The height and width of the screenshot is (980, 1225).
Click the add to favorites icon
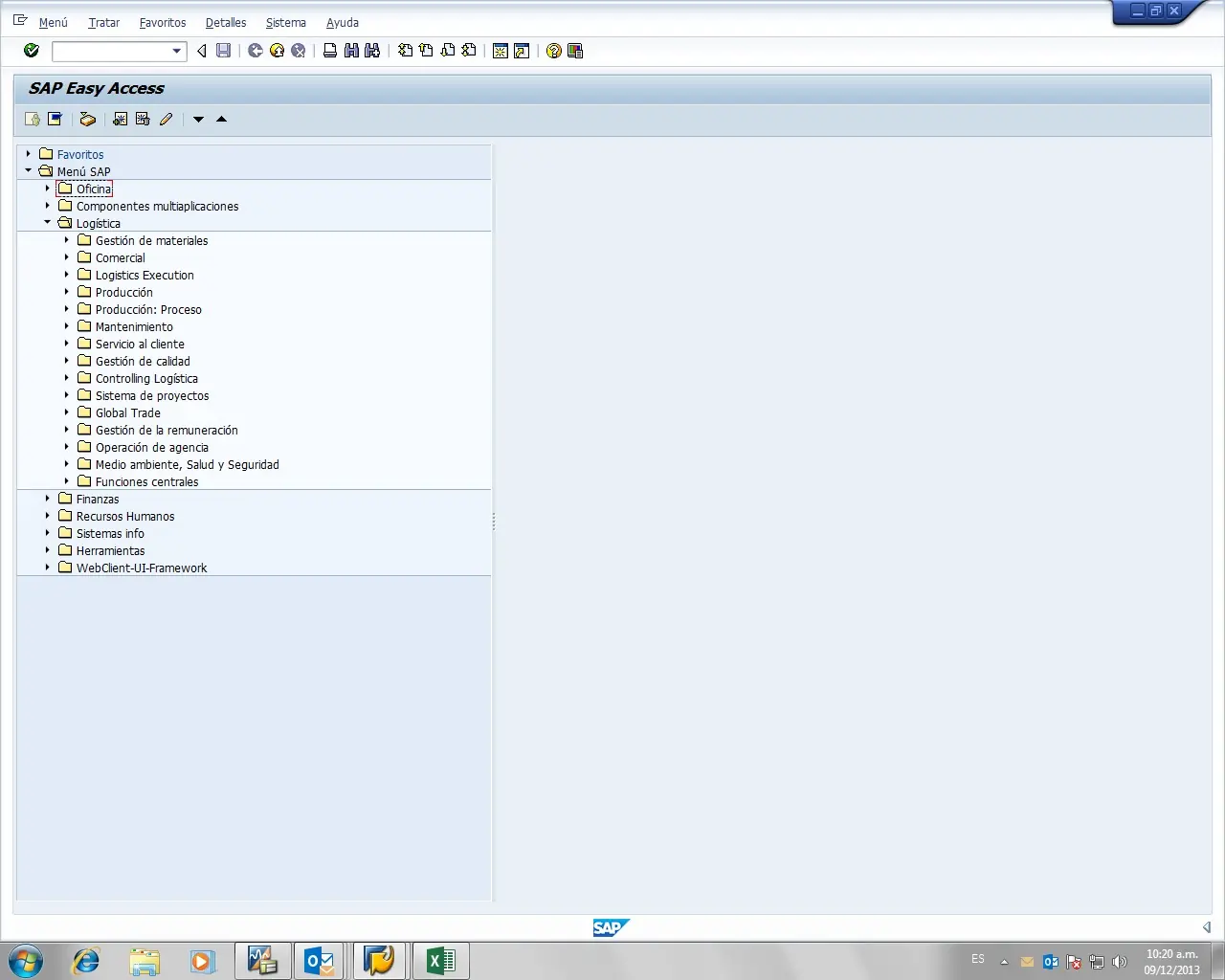[x=120, y=120]
